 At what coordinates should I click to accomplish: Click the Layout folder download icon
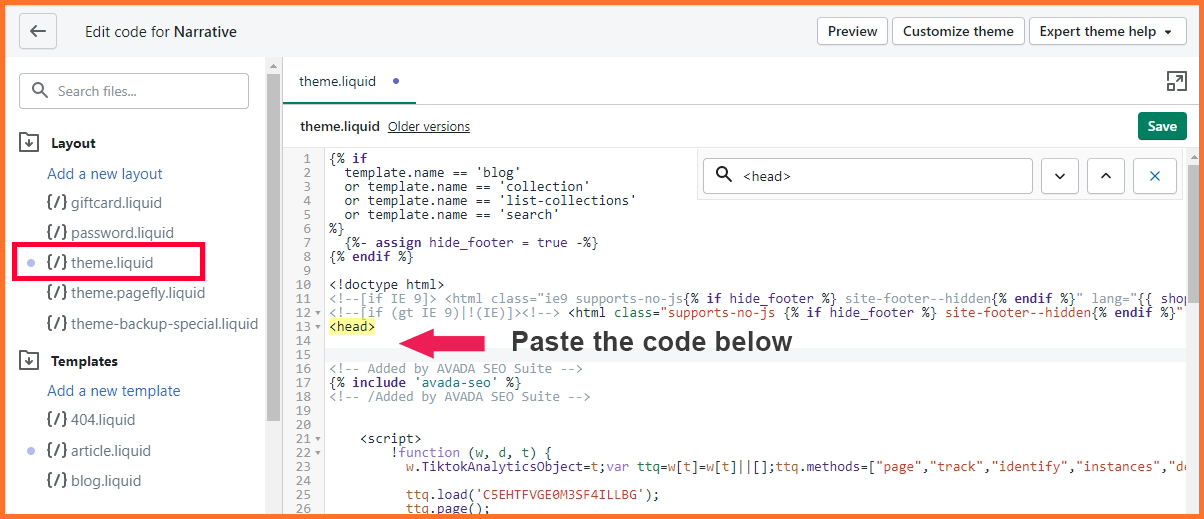(x=30, y=143)
